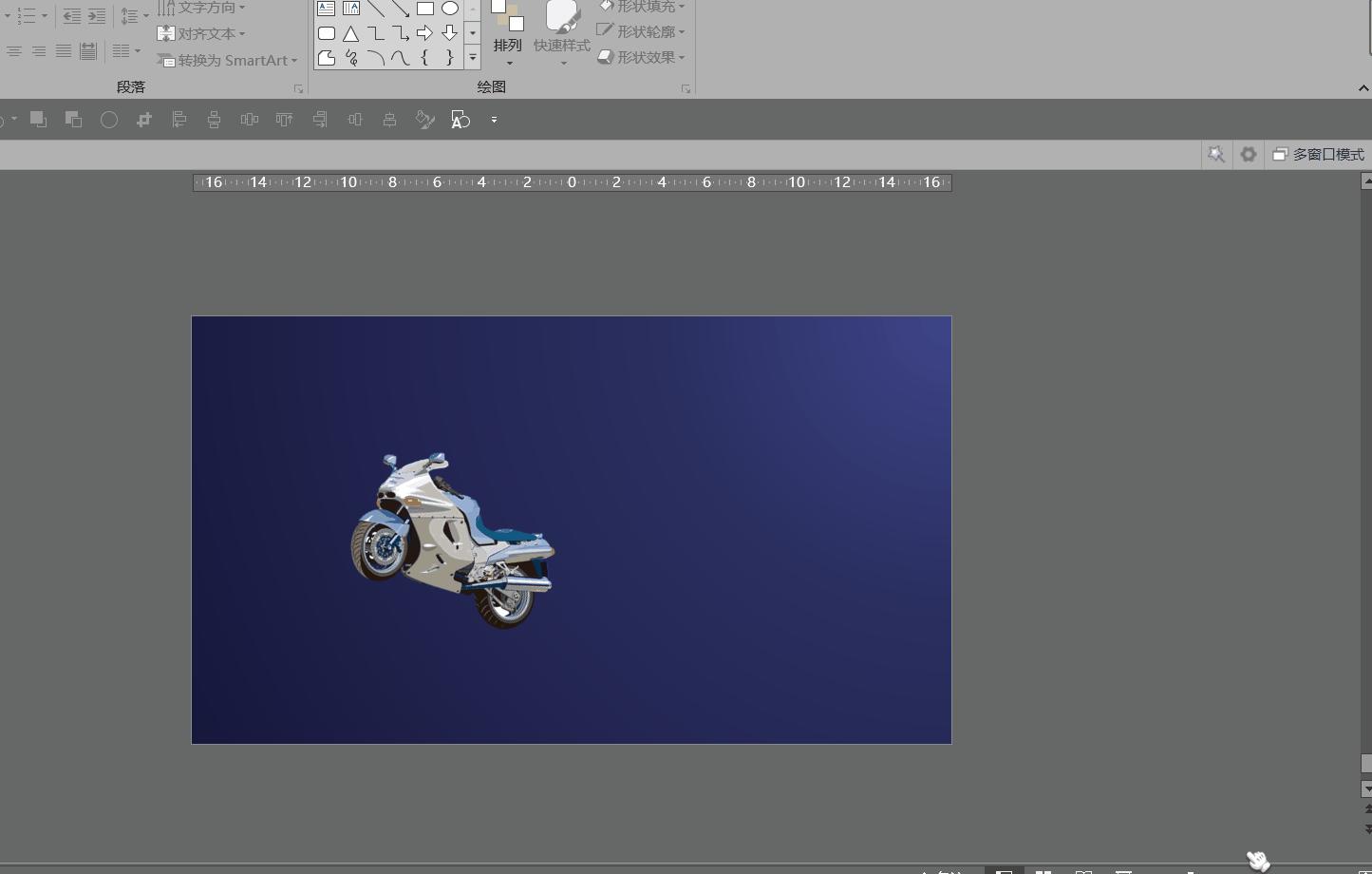Select the elbow connector shape
The image size is (1372, 874).
click(375, 33)
